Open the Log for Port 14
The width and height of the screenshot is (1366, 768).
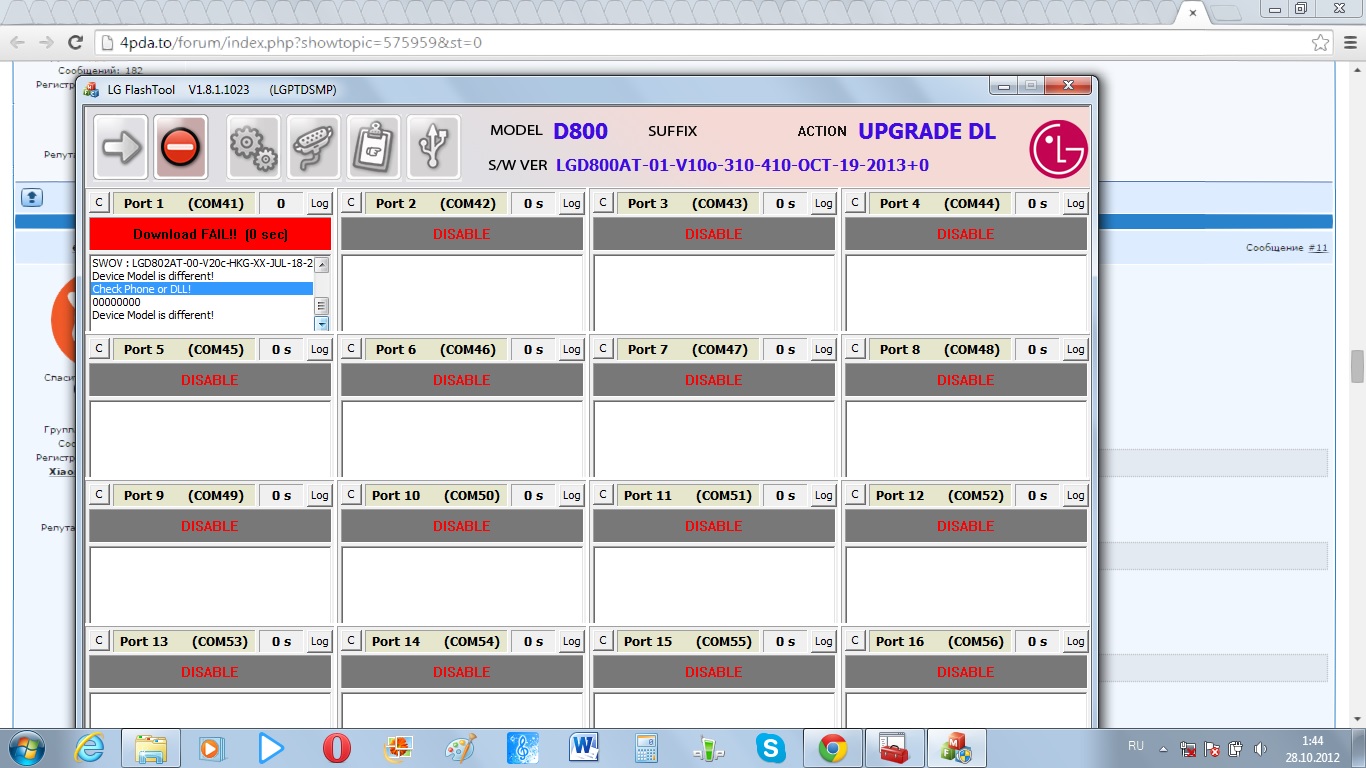click(x=571, y=641)
